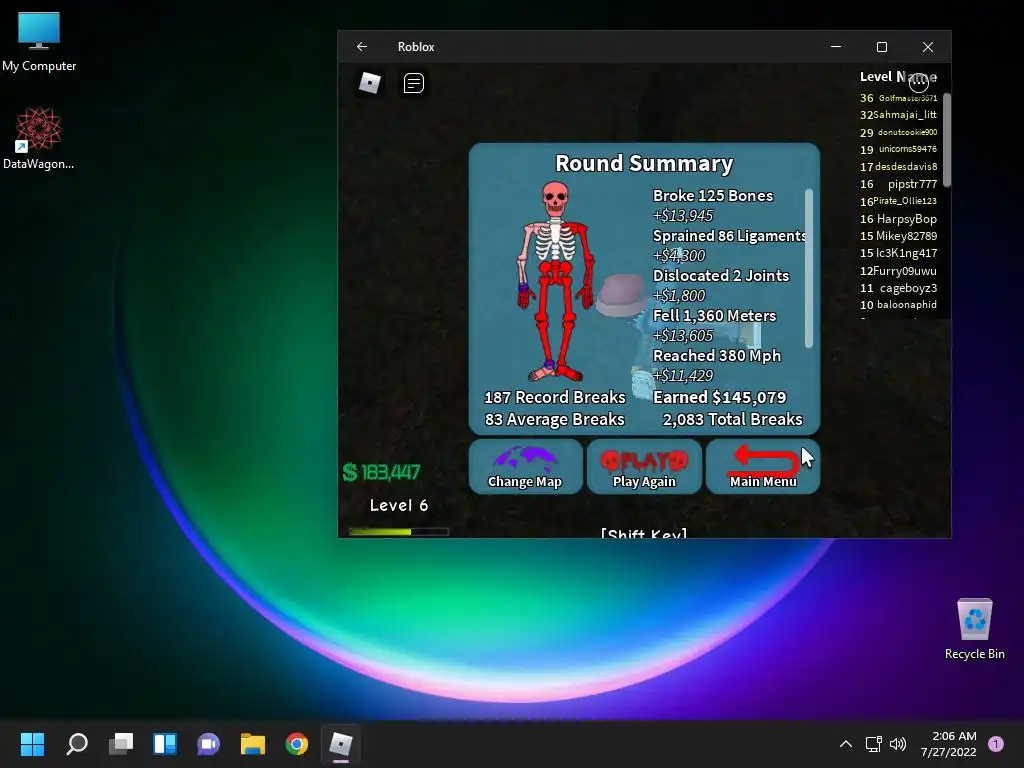
Task: Open taskbar Search
Action: tap(77, 744)
